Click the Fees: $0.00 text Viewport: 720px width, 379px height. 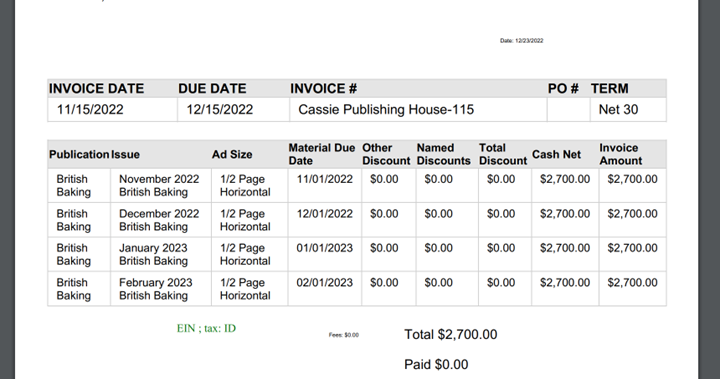click(343, 335)
